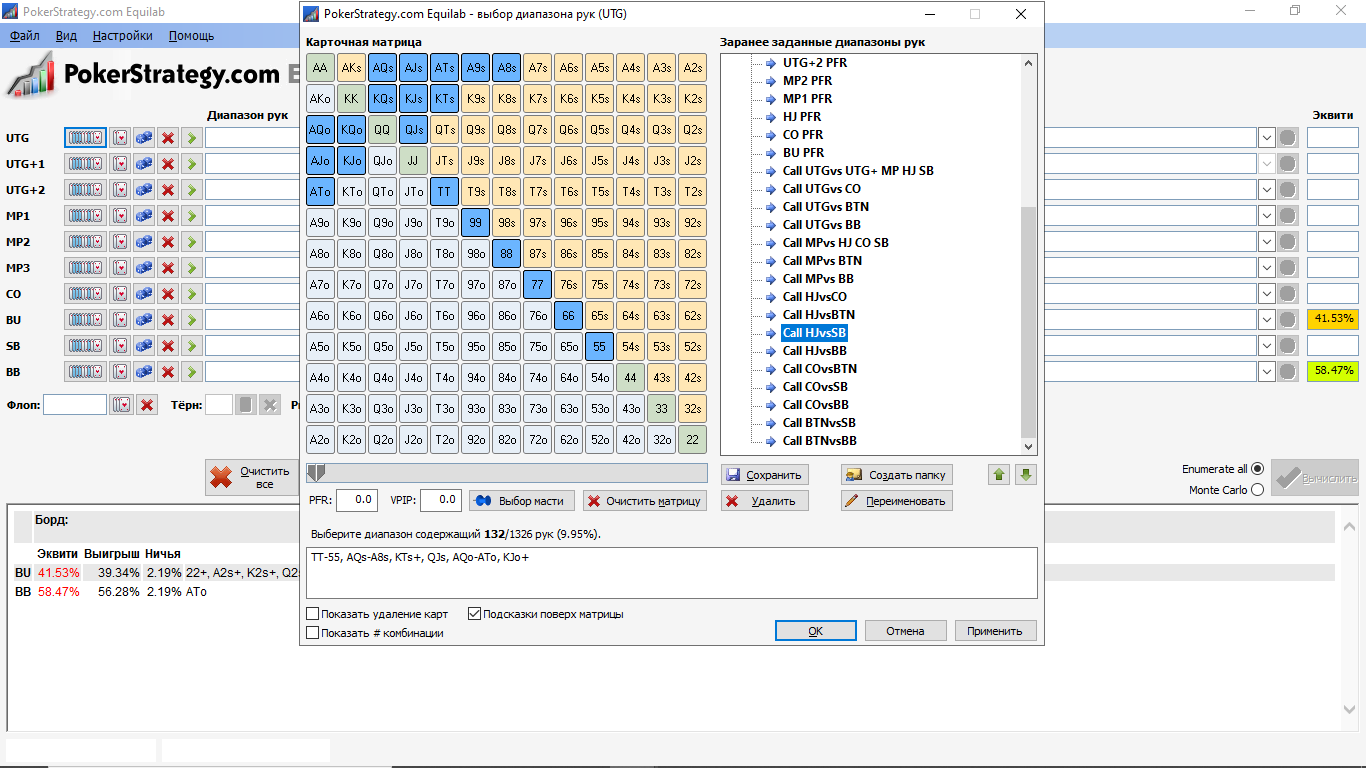Image resolution: width=1366 pixels, height=768 pixels.
Task: Open the card picker for the MP1 row
Action: click(x=120, y=215)
